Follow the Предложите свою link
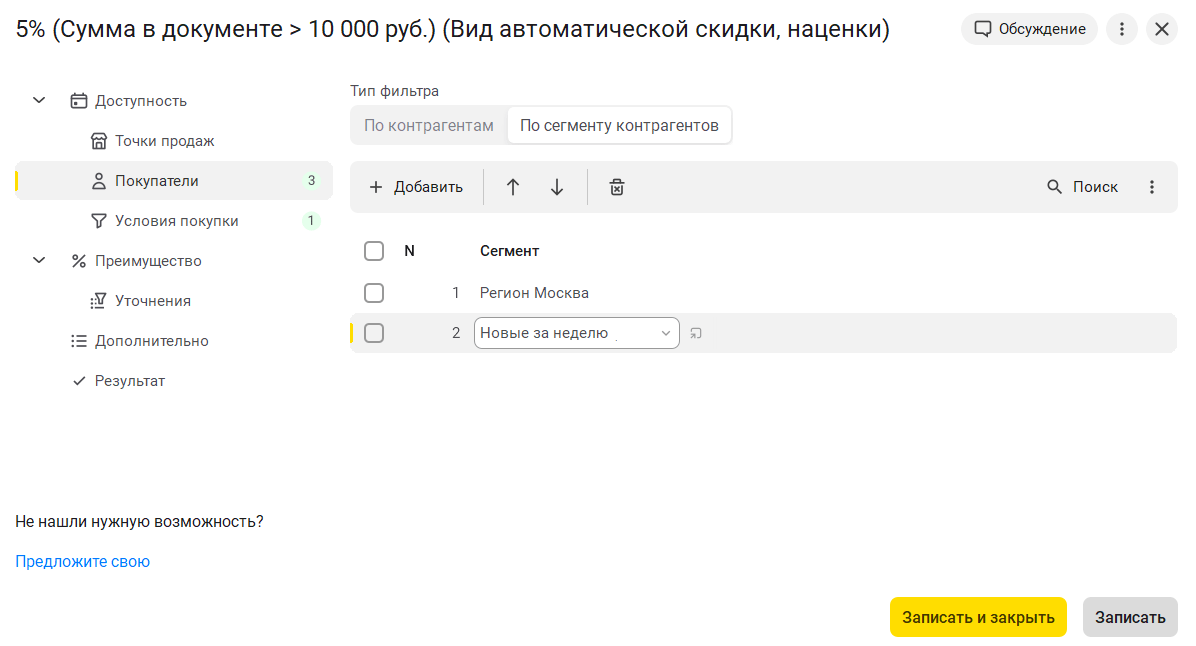Screen dimensions: 1196x646 click(82, 562)
